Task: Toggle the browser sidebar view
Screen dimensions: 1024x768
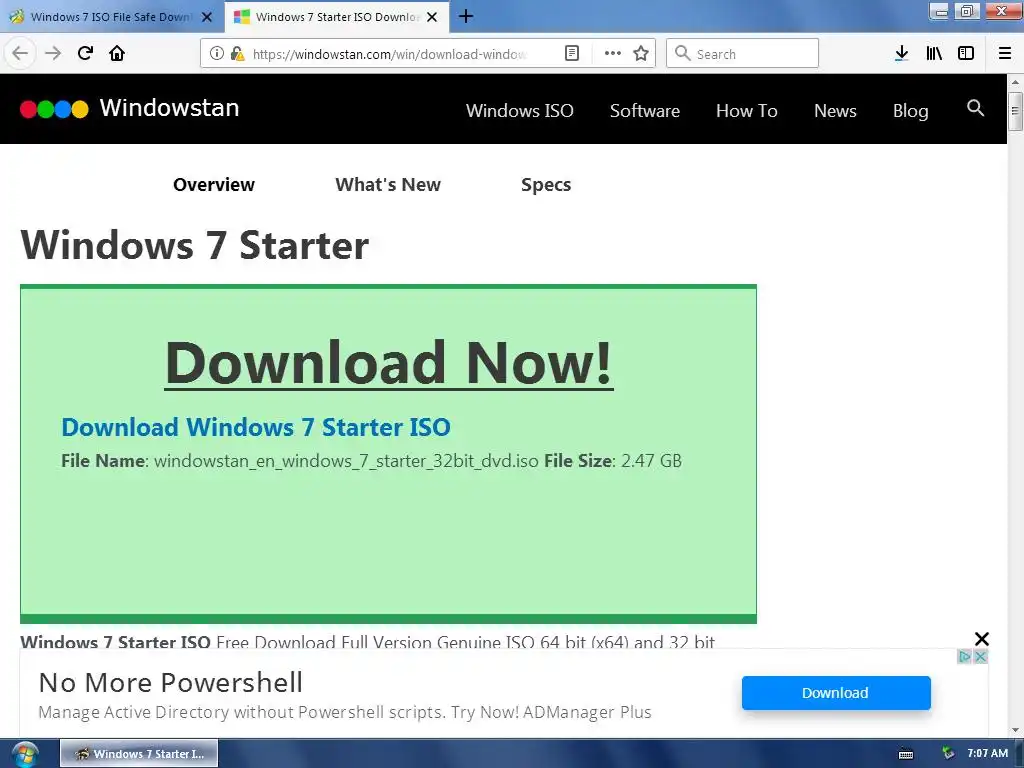Action: [x=966, y=54]
